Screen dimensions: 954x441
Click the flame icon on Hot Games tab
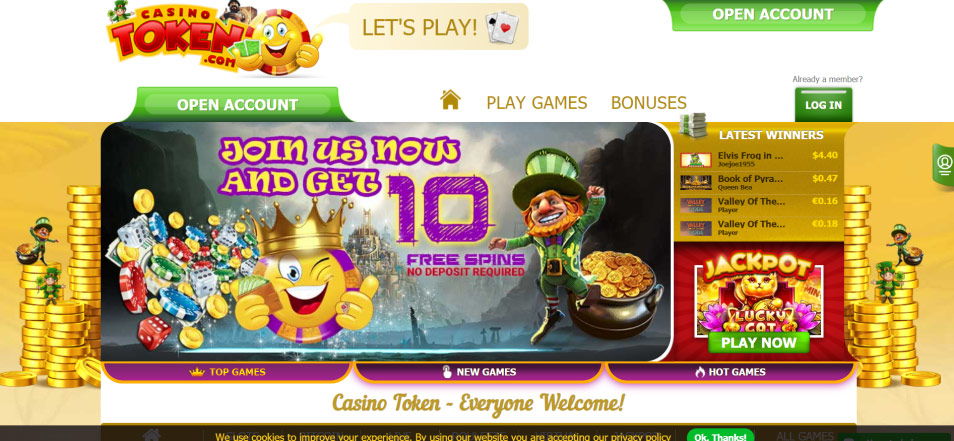pyautogui.click(x=700, y=372)
